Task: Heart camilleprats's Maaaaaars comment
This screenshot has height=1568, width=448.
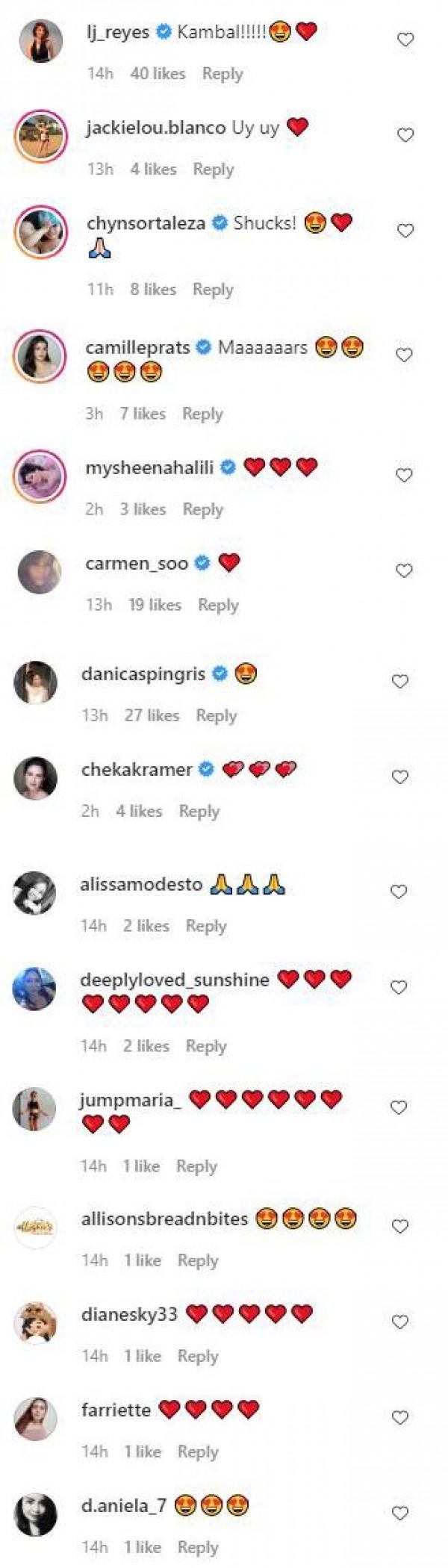Action: click(404, 355)
